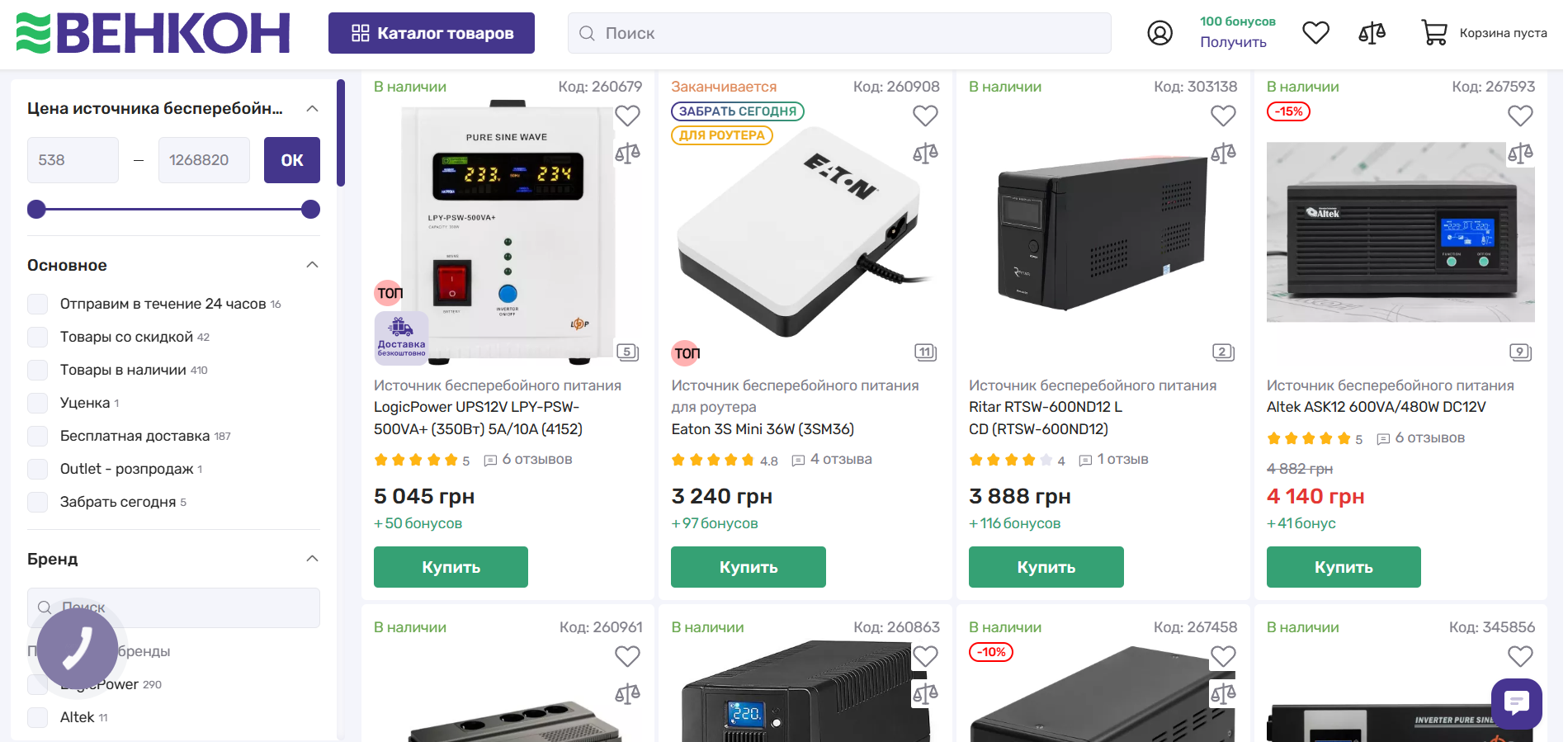Viewport: 1568px width, 742px height.
Task: Collapse the price filter section
Action: [312, 109]
